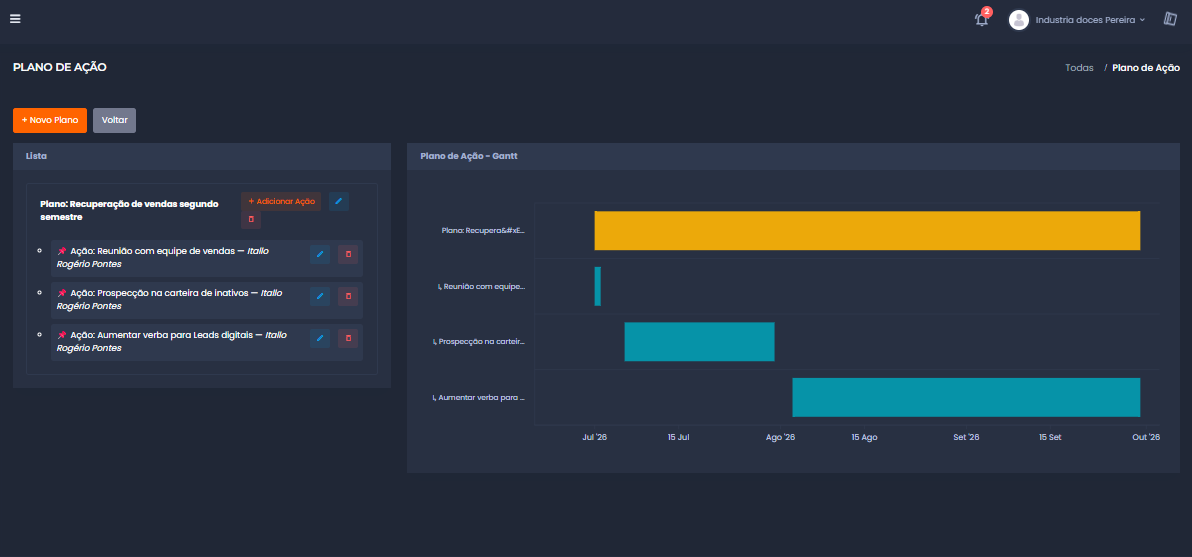The width and height of the screenshot is (1192, 557).
Task: Open the hamburger menu icon
Action: (x=15, y=19)
